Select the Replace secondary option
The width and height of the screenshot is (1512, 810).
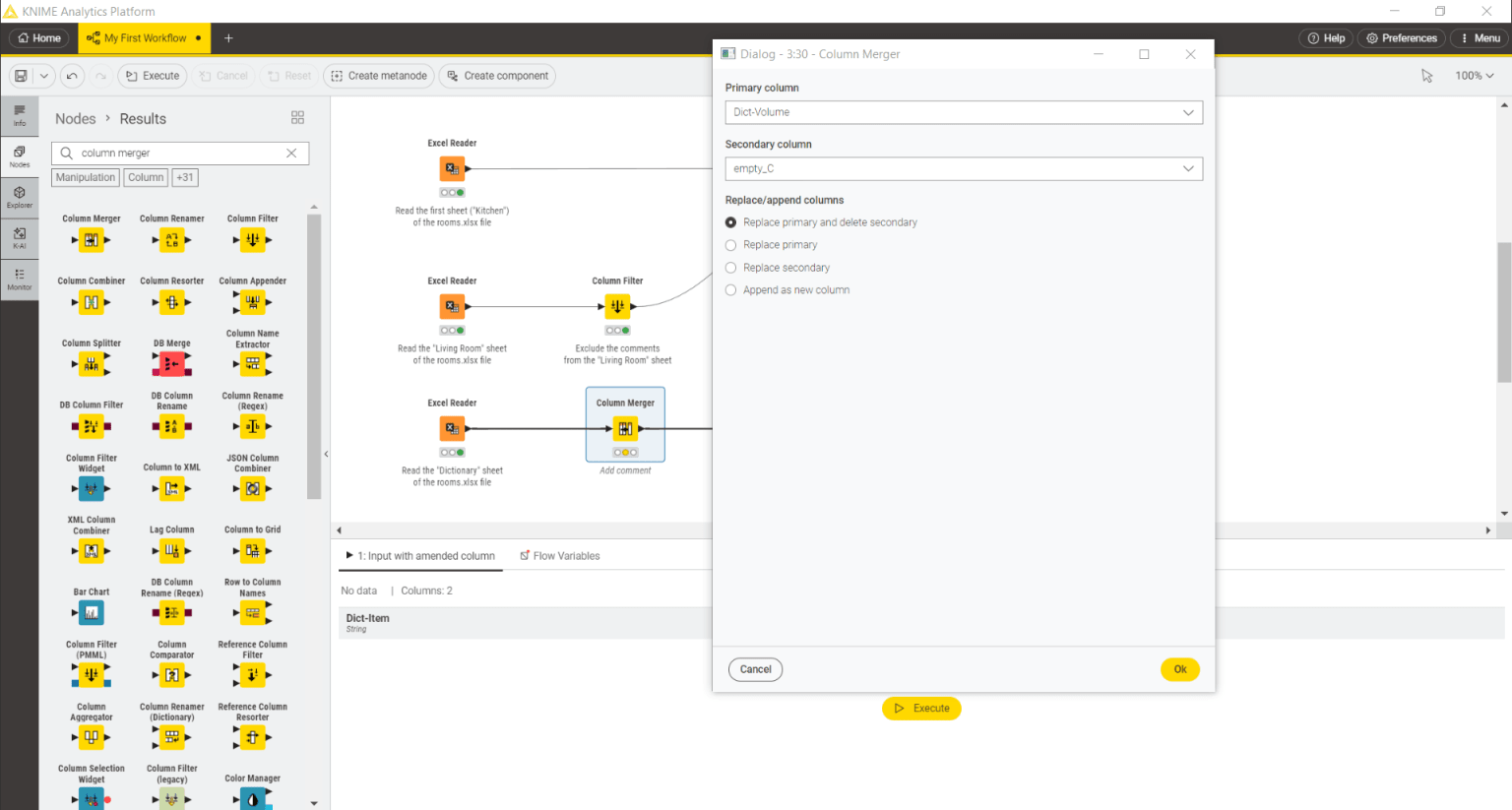(x=730, y=268)
